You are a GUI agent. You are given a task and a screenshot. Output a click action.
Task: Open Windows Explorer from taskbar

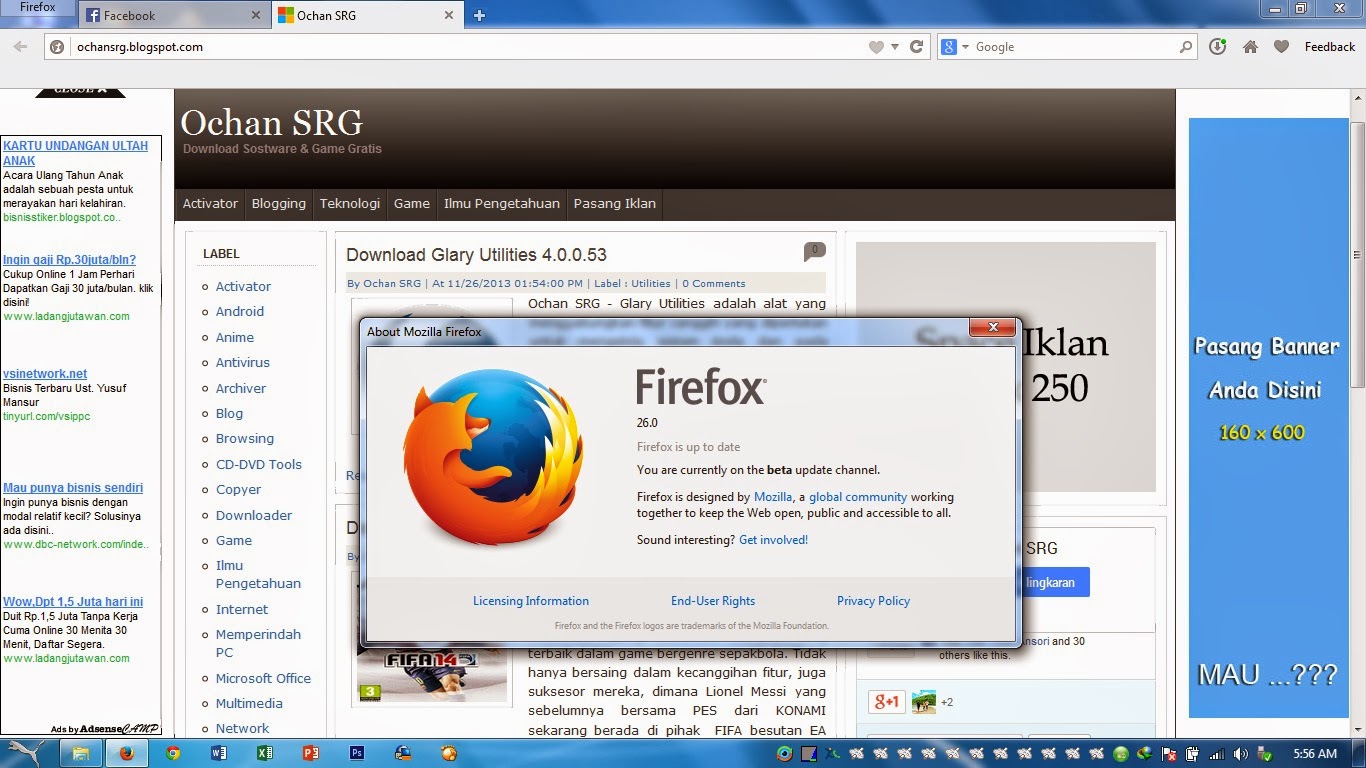tap(79, 753)
